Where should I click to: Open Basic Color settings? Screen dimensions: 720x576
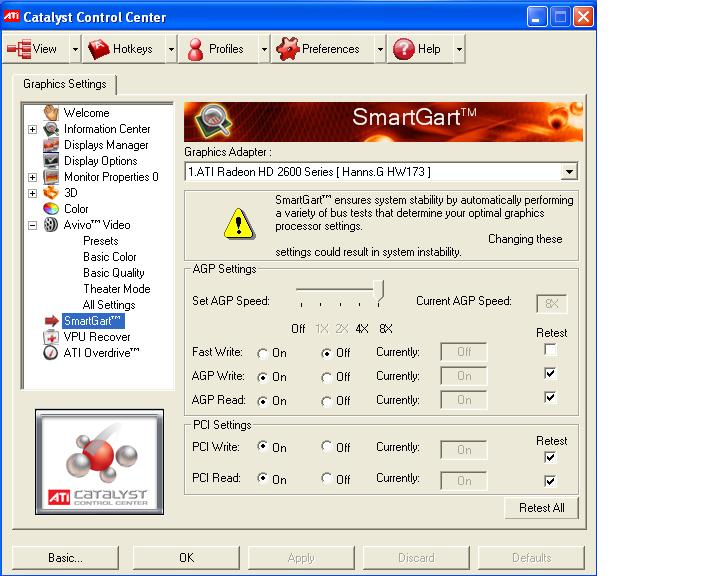point(110,257)
